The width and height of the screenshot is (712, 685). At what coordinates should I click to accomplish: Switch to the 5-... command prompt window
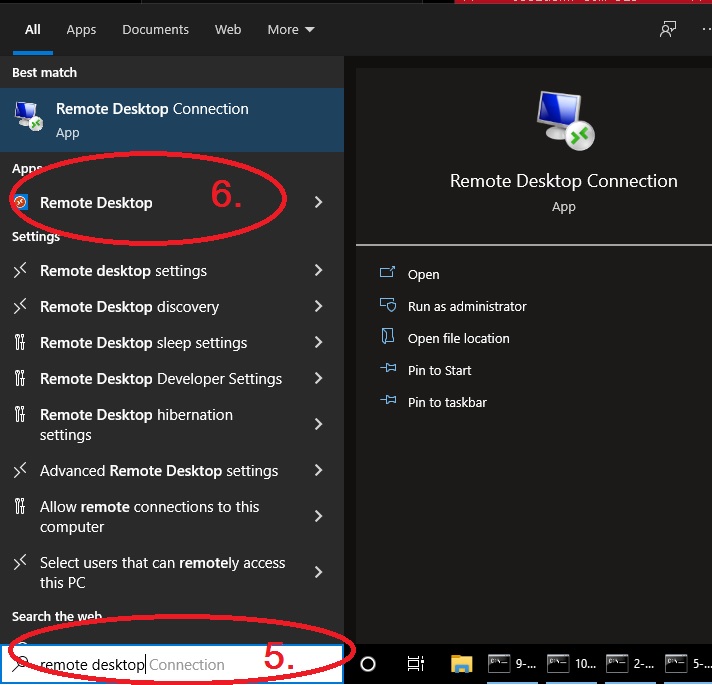tap(687, 664)
